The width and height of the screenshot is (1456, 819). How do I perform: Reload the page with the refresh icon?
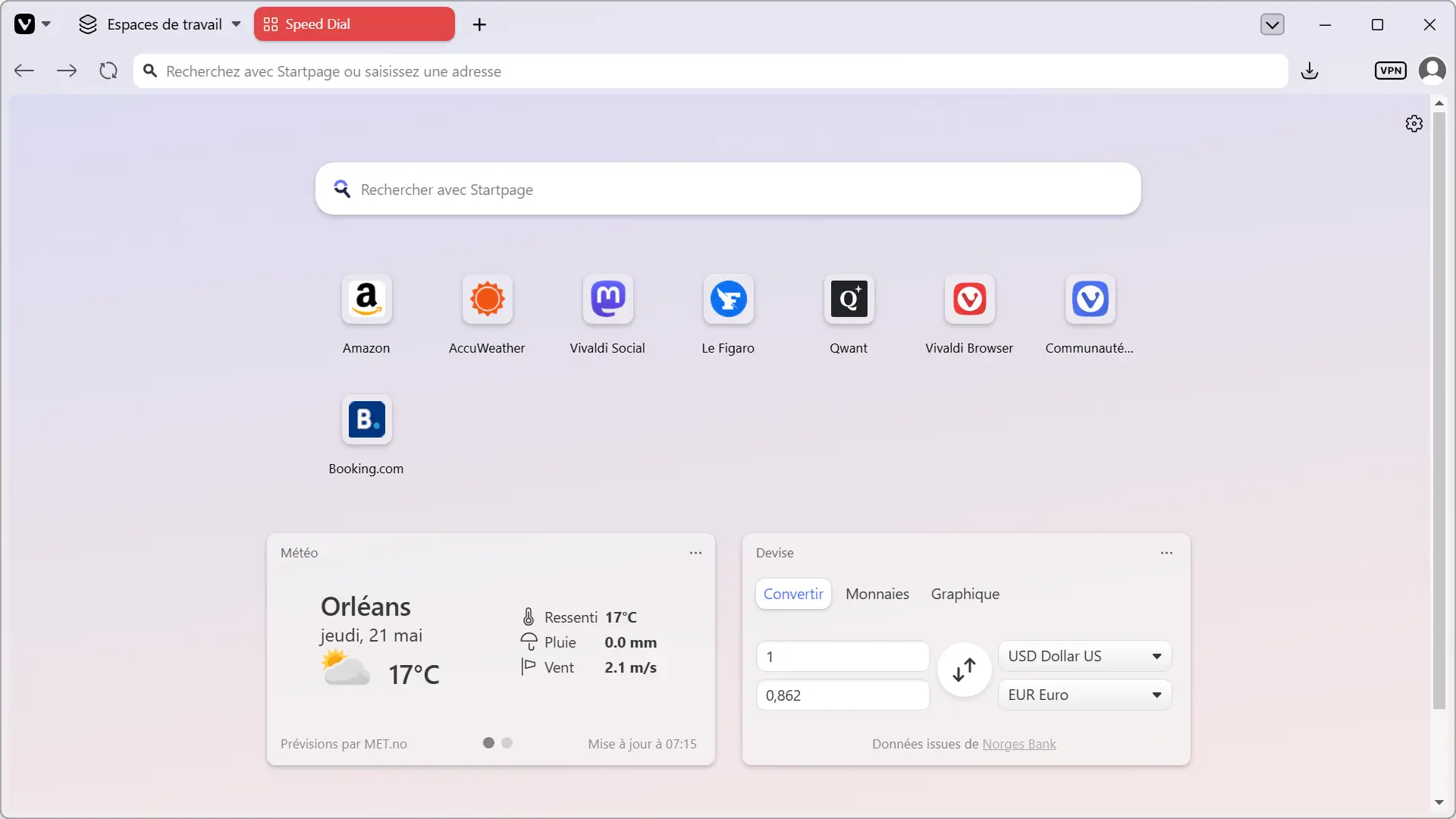coord(108,71)
